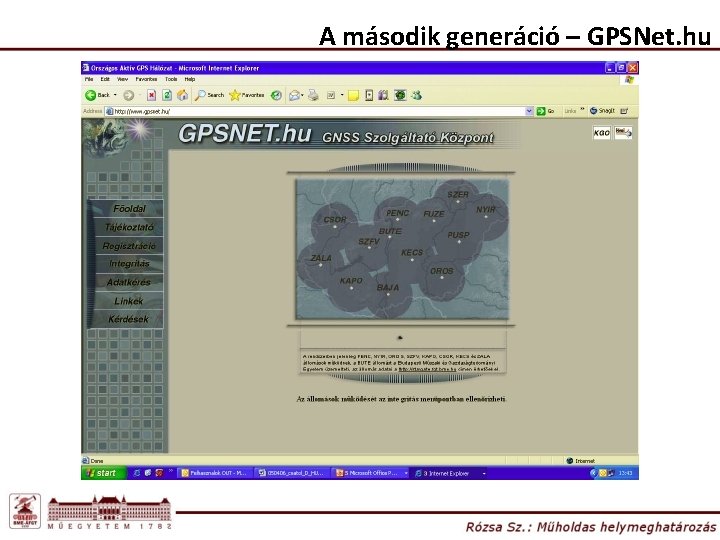Stop page loading with red X
The width and height of the screenshot is (720, 540).
coord(152,95)
